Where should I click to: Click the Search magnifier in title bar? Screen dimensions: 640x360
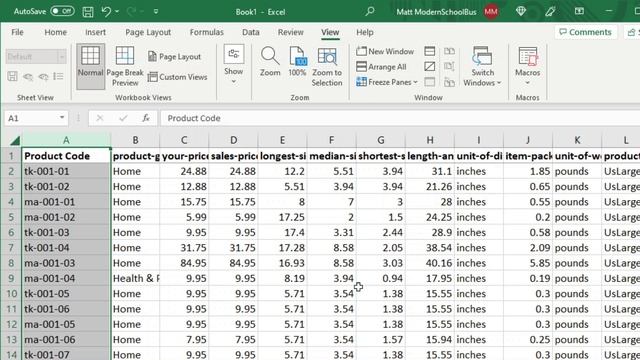370,11
